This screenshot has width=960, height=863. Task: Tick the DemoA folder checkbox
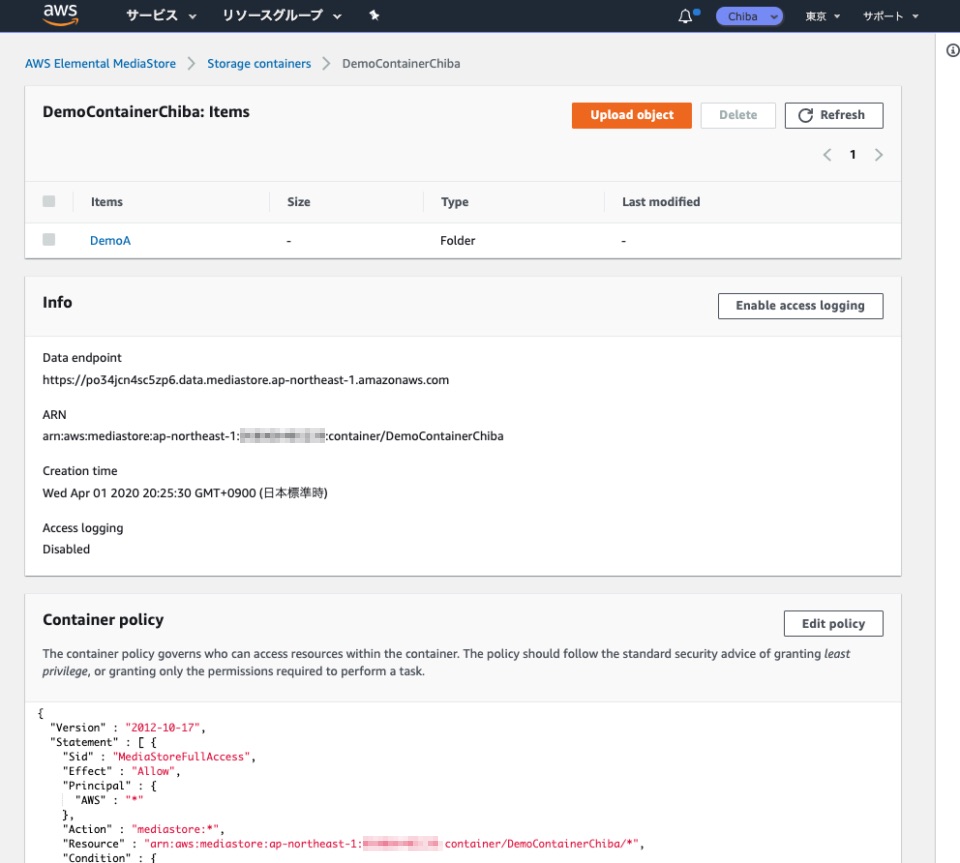49,239
